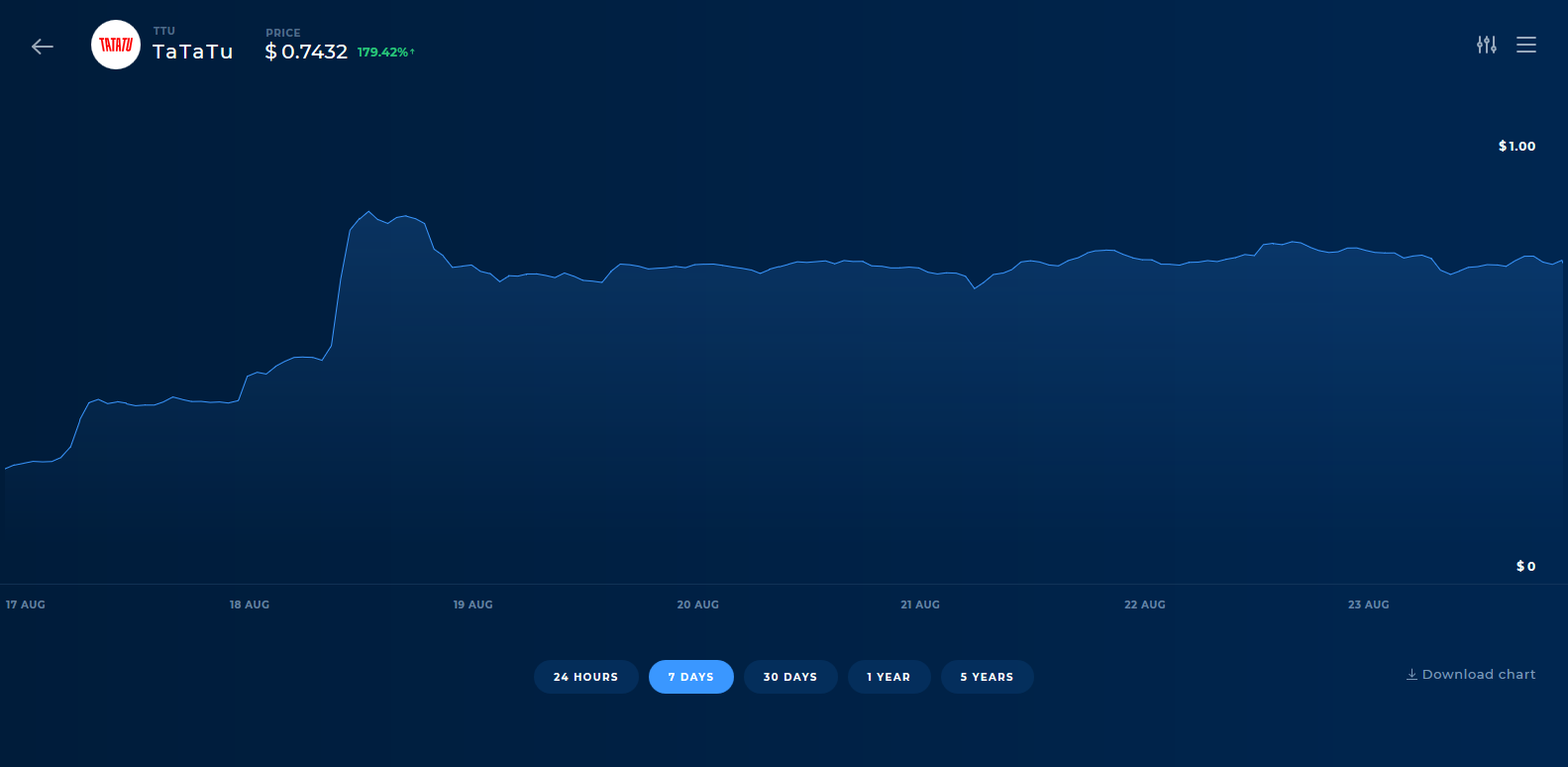The image size is (1568, 767).
Task: Click the 19 AUG date label
Action: [x=473, y=604]
